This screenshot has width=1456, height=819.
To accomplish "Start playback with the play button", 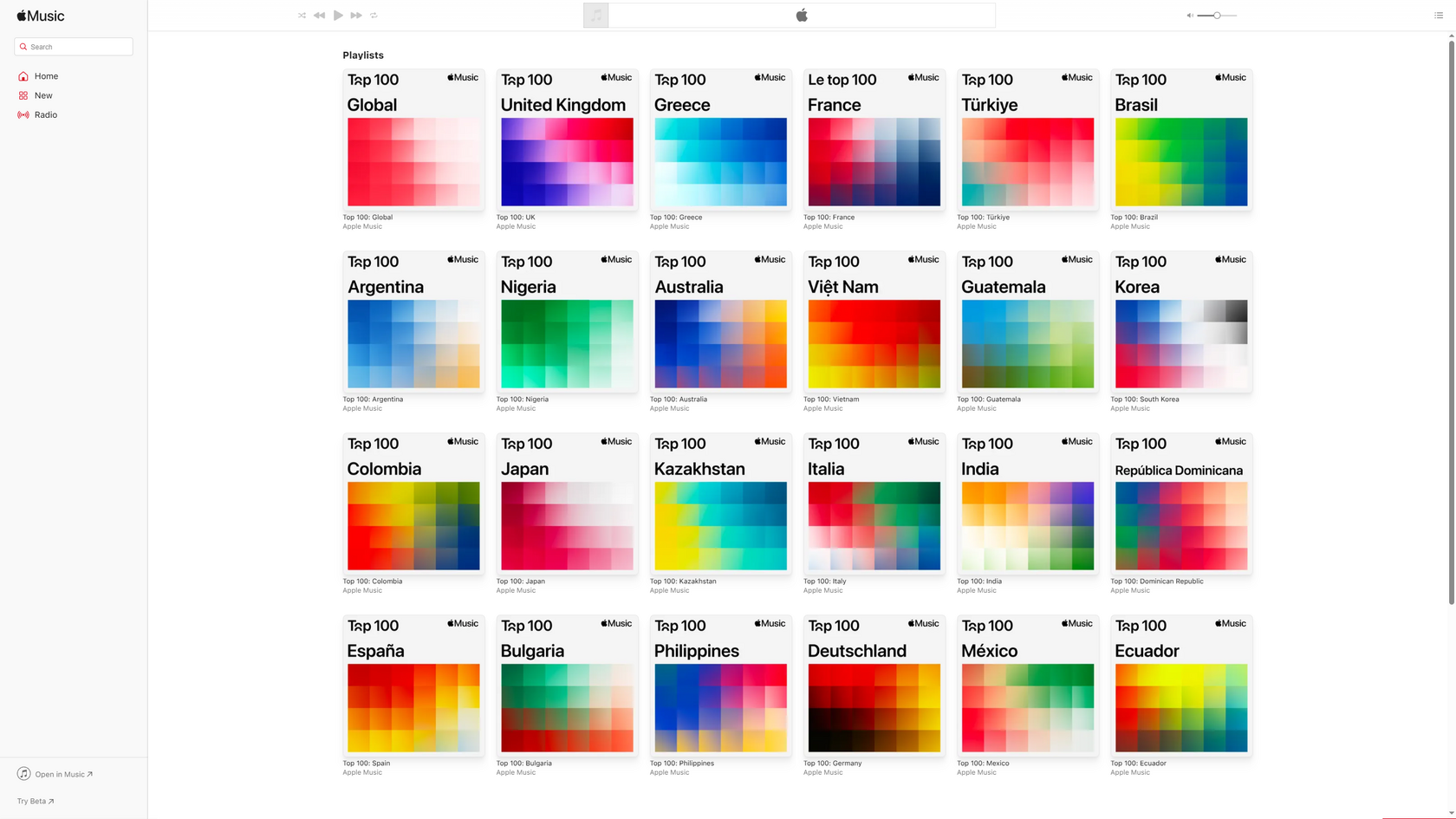I will click(338, 16).
